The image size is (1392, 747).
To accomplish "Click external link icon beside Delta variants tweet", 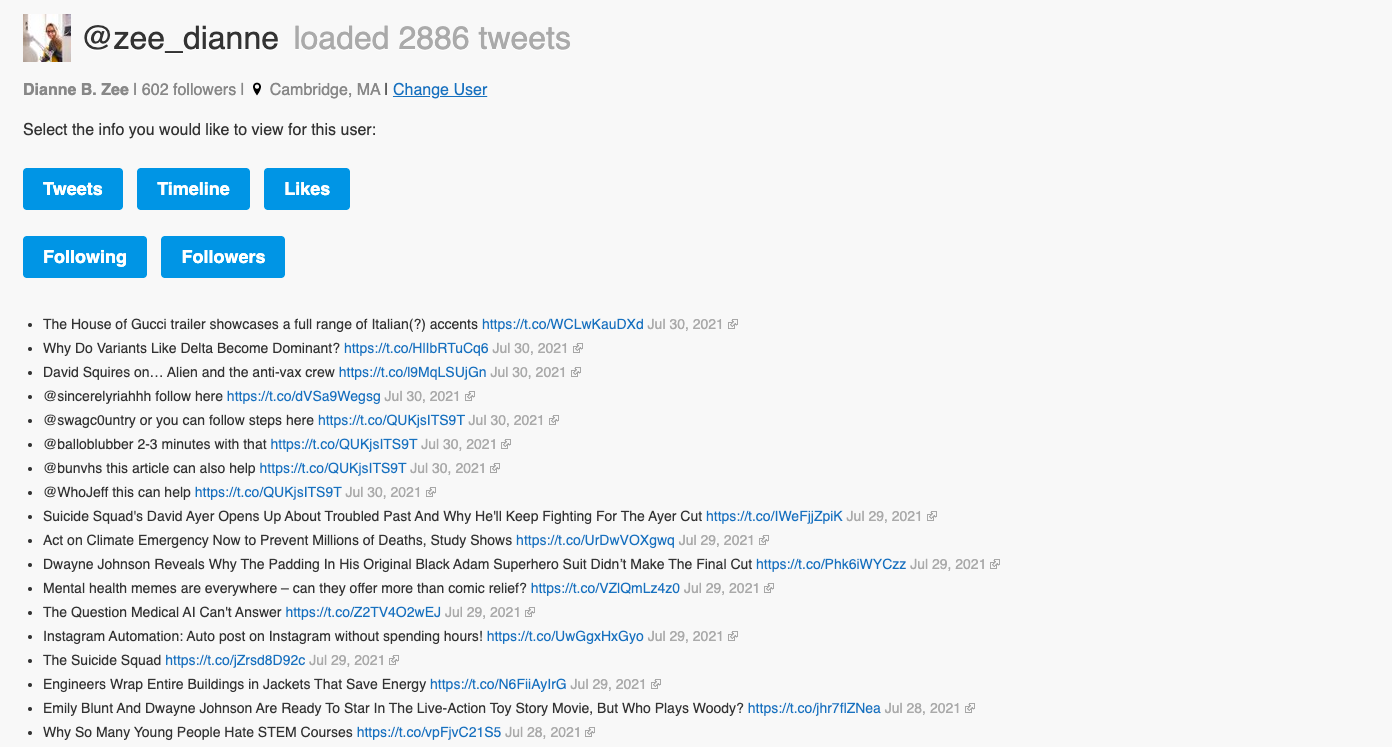I will point(577,348).
